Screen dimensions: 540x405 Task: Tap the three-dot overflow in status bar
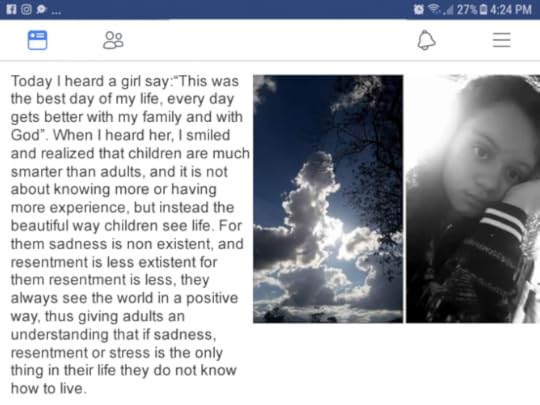coord(56,12)
